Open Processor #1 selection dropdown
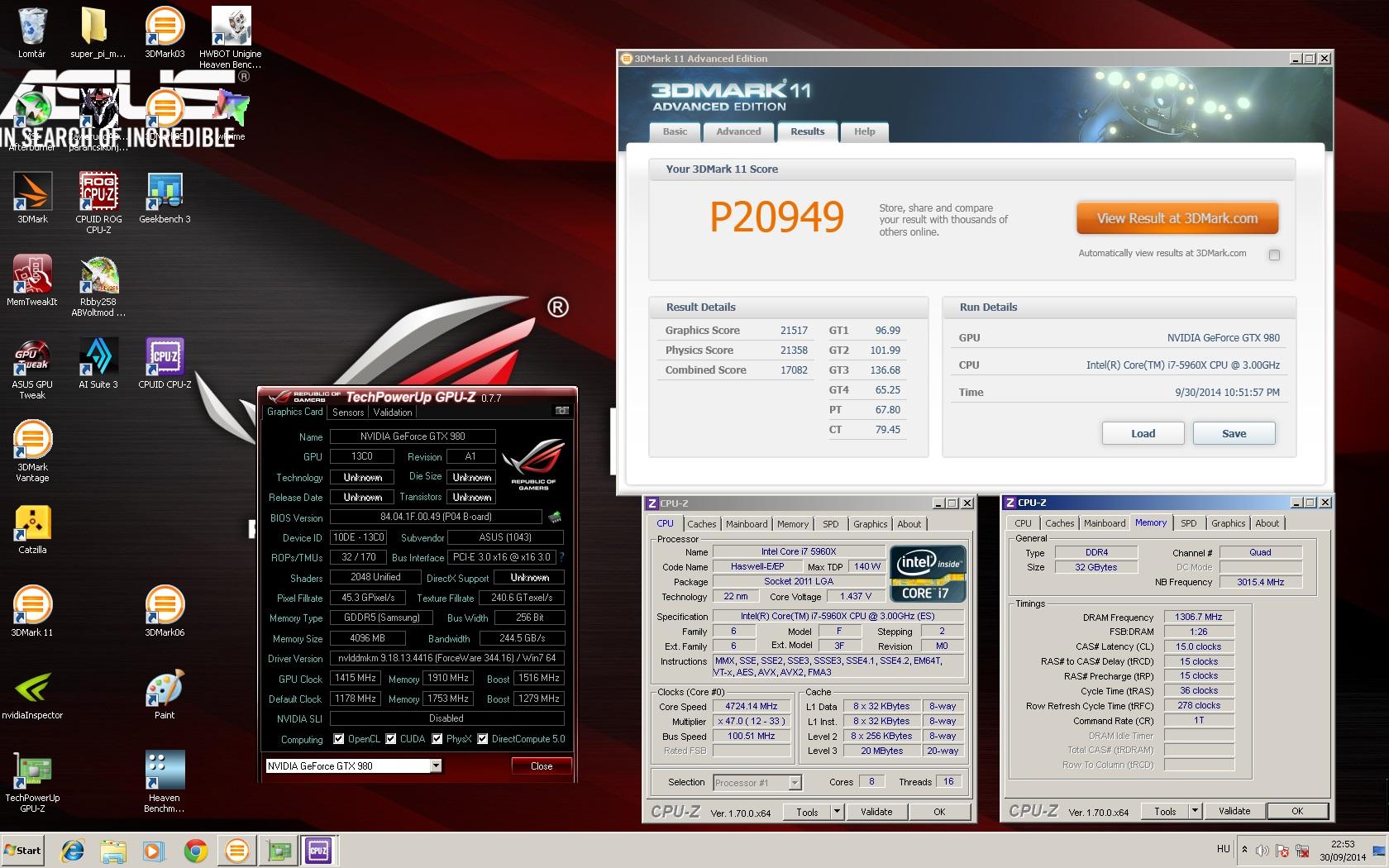Image resolution: width=1389 pixels, height=868 pixels. pyautogui.click(x=795, y=782)
